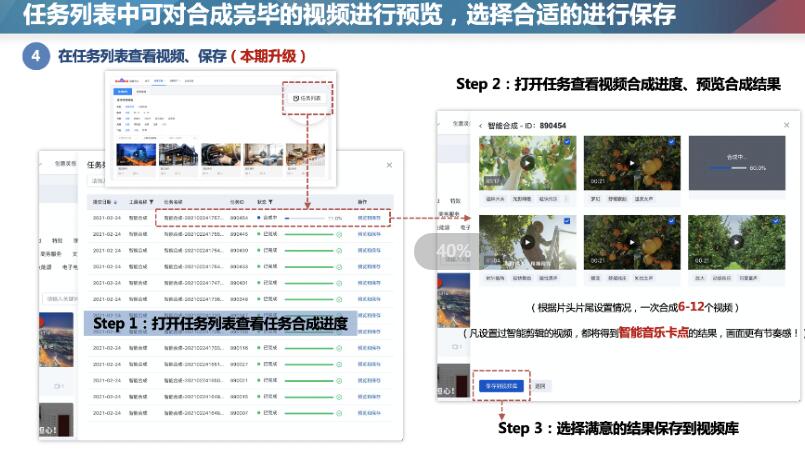
Task: Click the 任务ID column header
Action: click(237, 200)
